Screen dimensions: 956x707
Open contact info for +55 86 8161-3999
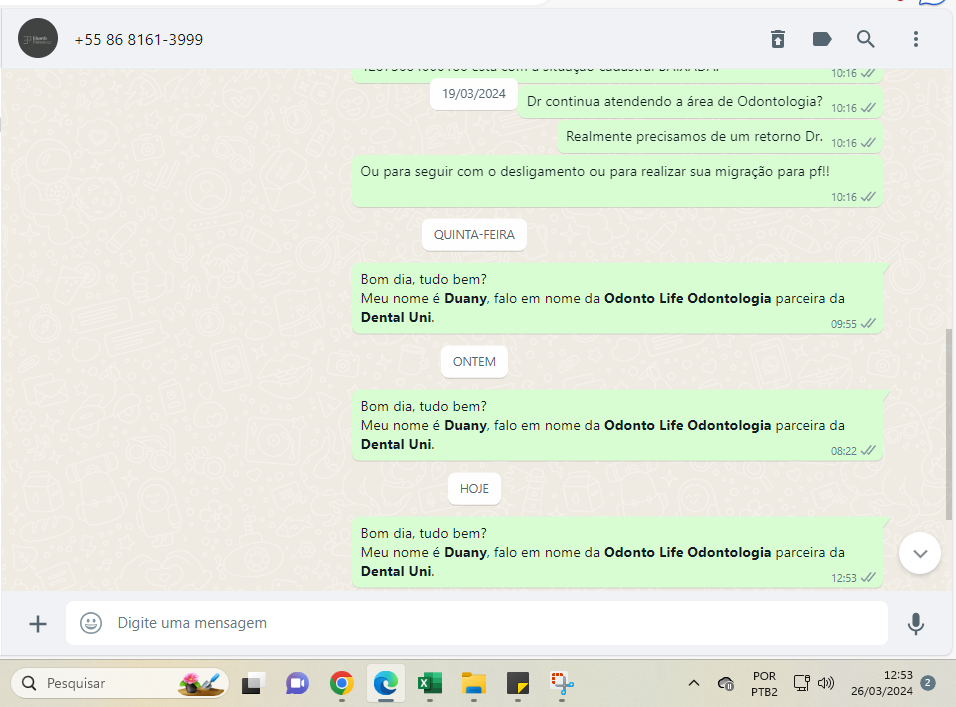[138, 40]
